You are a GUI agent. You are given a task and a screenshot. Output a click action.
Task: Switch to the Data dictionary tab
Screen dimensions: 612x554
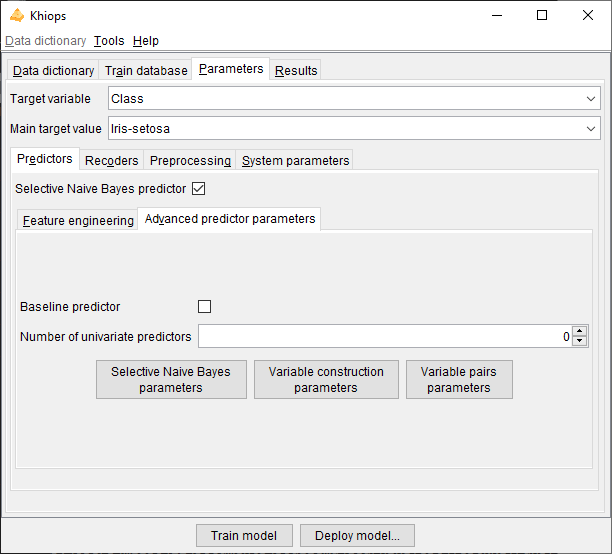coord(53,71)
